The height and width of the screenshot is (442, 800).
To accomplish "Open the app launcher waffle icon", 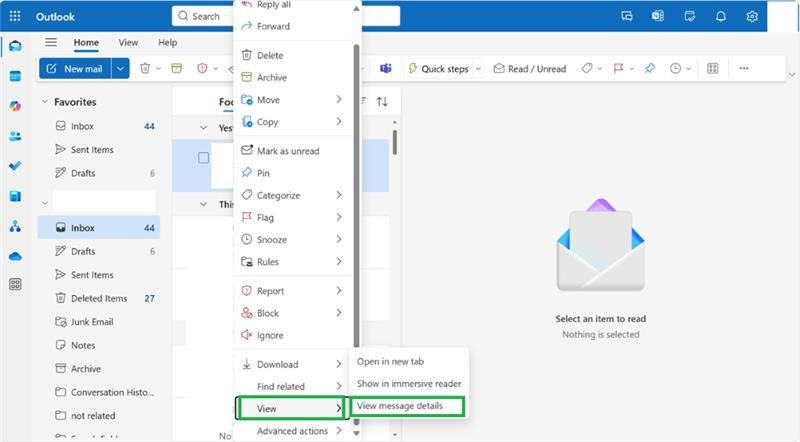I will coord(15,16).
